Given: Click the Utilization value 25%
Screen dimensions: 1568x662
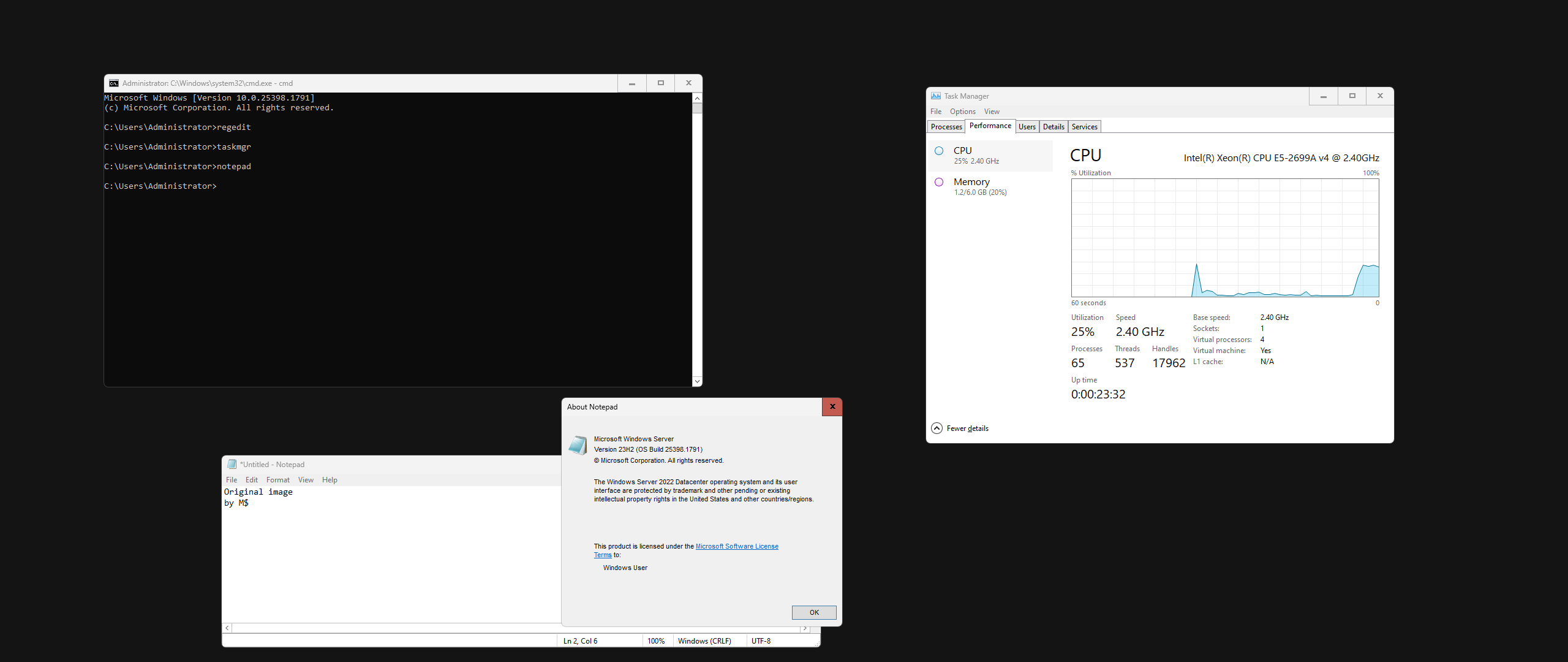Looking at the screenshot, I should (1083, 332).
